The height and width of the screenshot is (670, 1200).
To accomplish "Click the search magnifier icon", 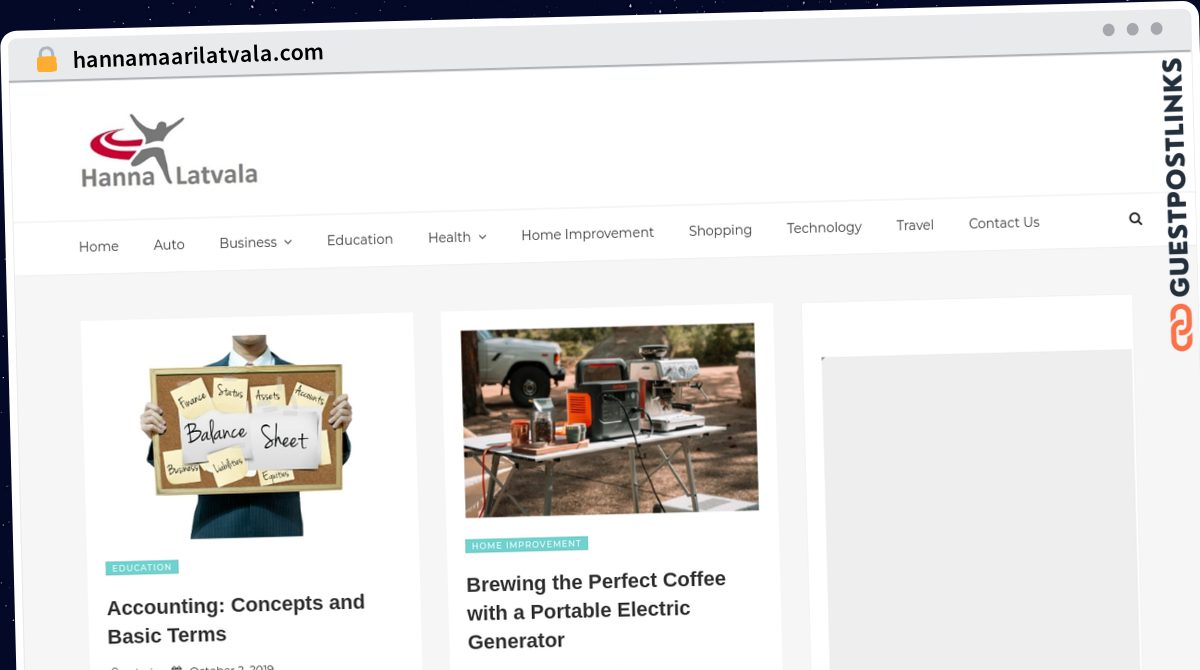I will click(x=1135, y=218).
